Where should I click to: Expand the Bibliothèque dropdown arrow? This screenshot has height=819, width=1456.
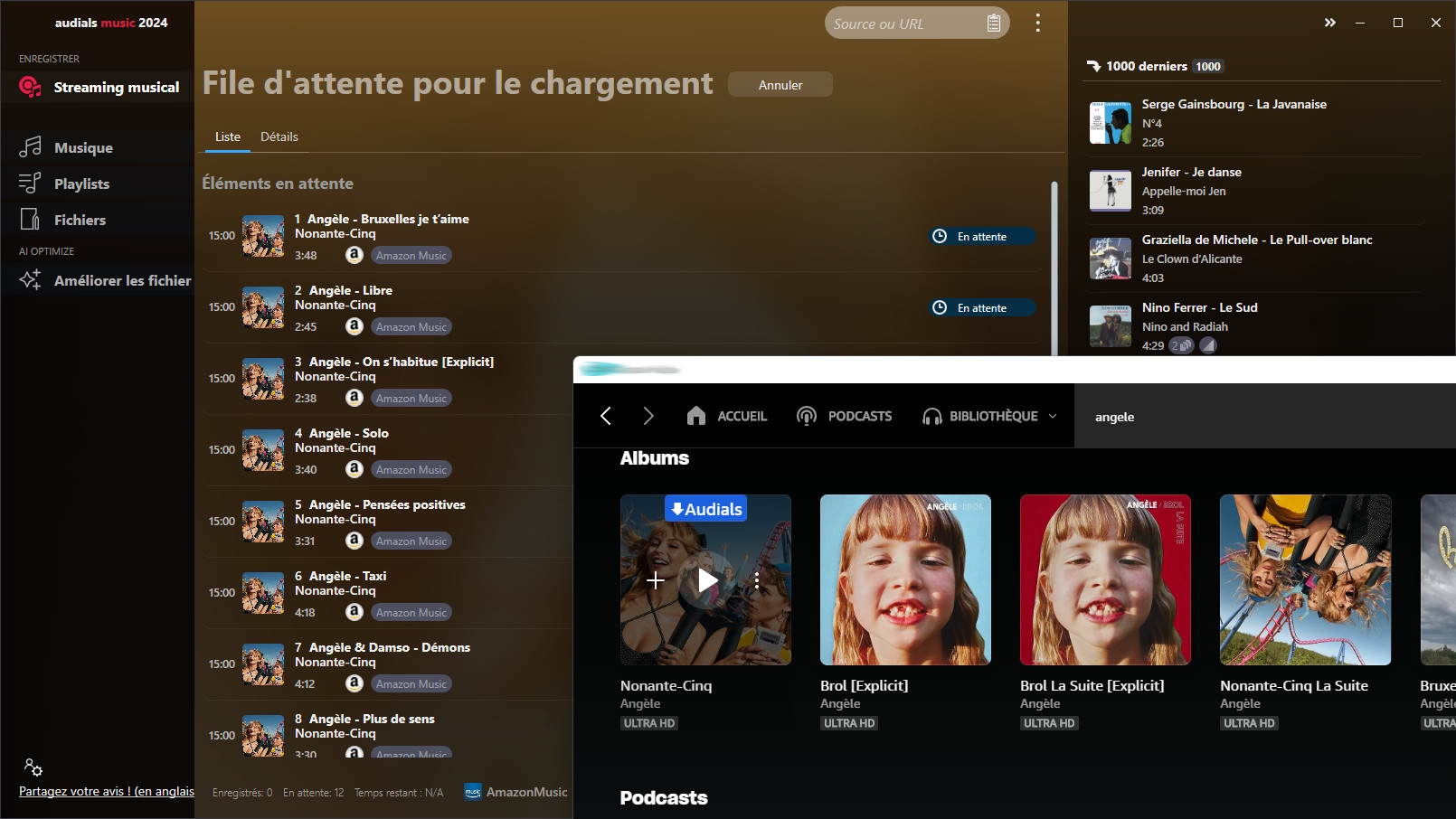coord(1053,416)
